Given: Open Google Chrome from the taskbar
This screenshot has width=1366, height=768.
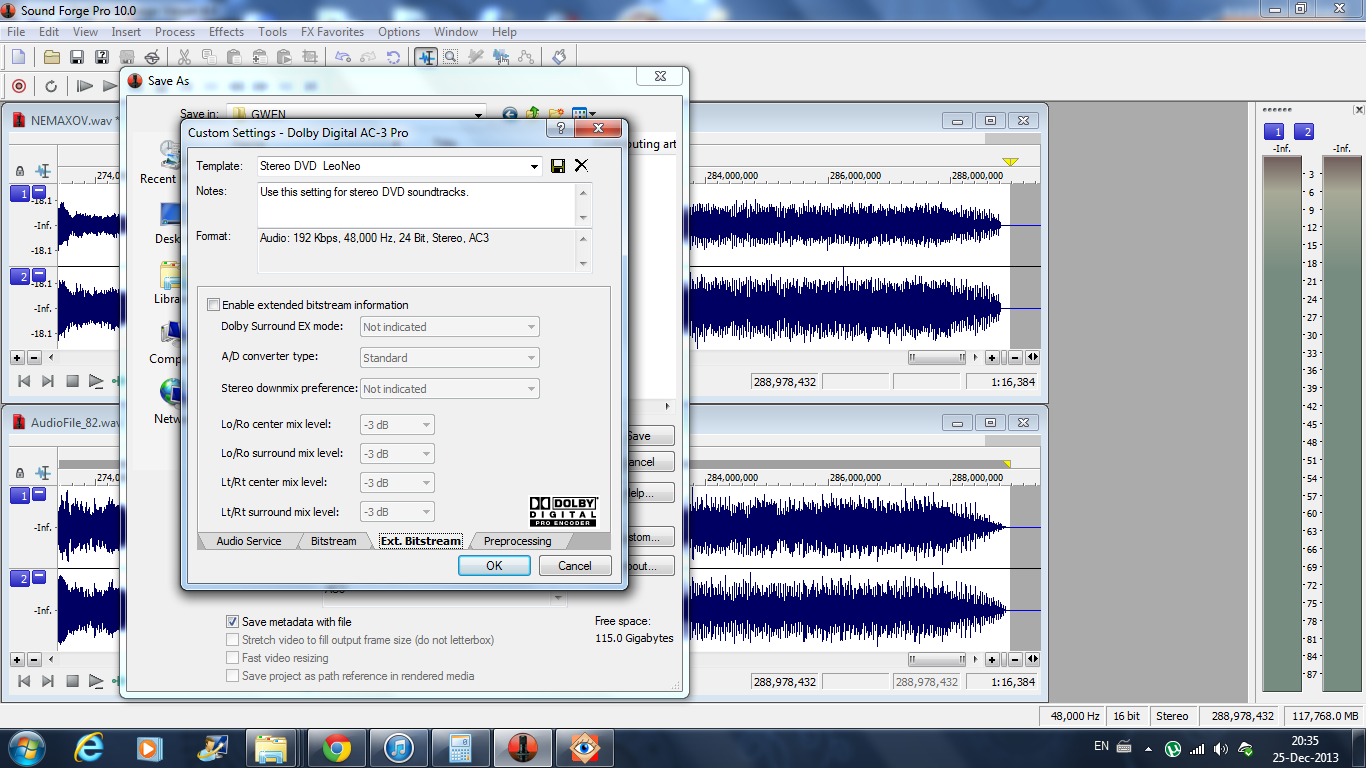Looking at the screenshot, I should 336,747.
